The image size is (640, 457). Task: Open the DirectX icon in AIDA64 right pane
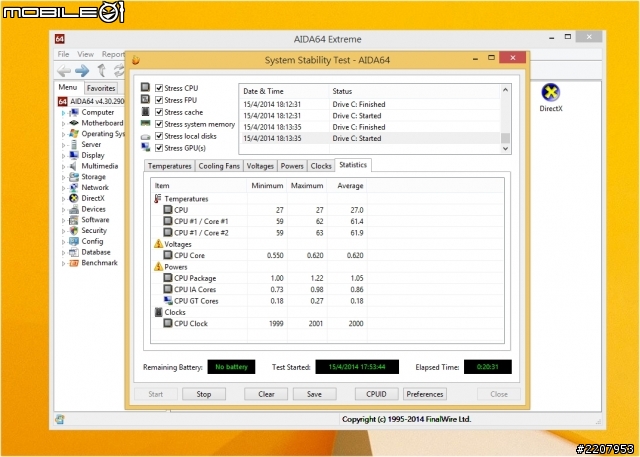tap(551, 92)
